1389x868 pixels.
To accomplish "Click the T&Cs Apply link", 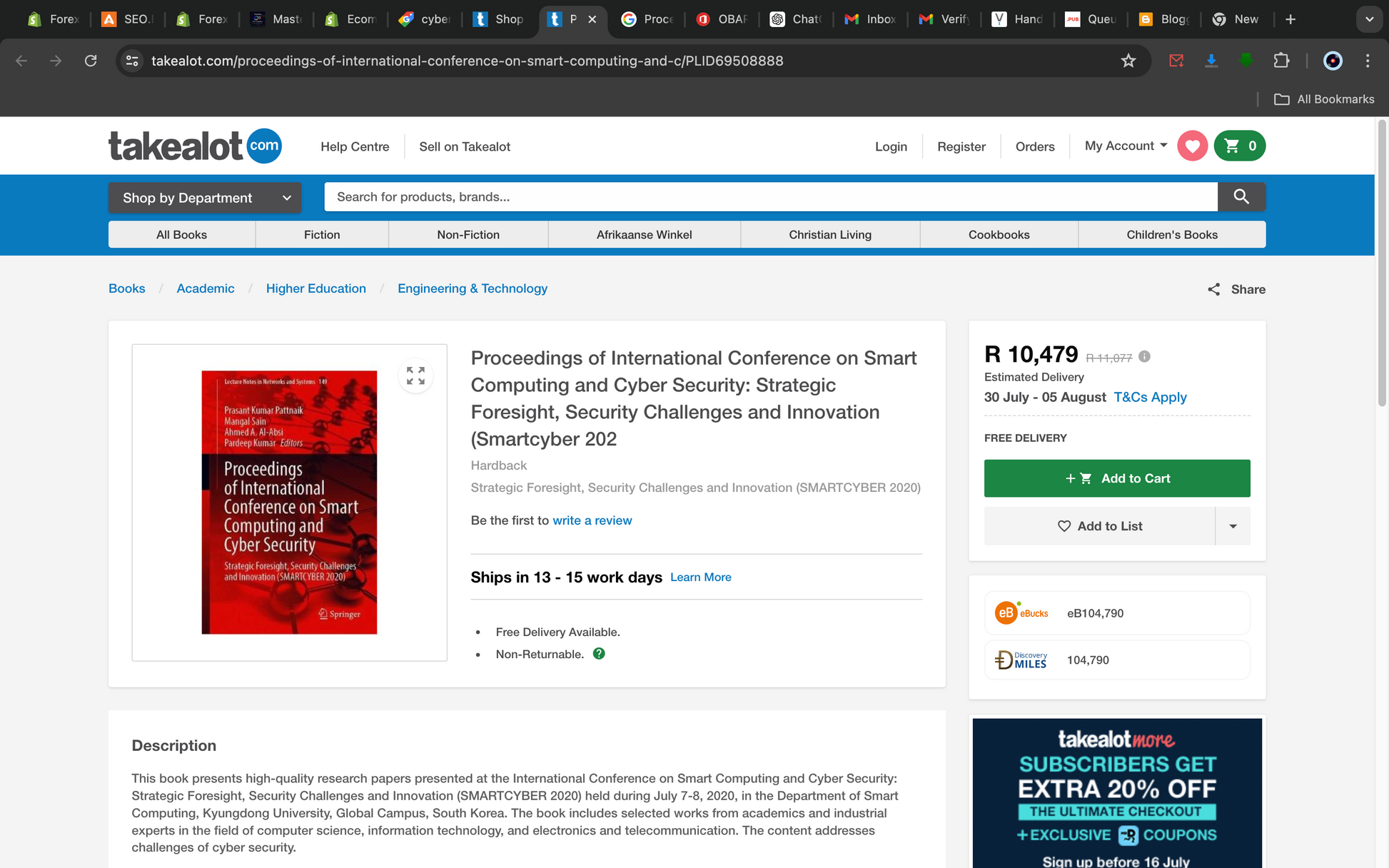I will [x=1150, y=397].
